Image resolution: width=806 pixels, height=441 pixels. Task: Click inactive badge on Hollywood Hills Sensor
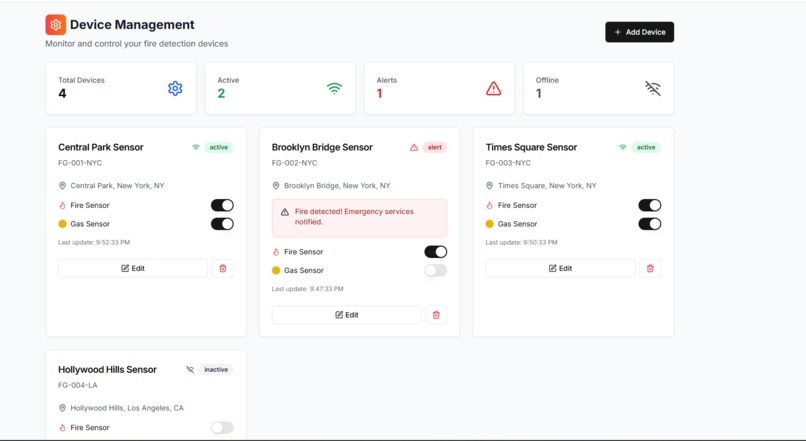coord(216,370)
